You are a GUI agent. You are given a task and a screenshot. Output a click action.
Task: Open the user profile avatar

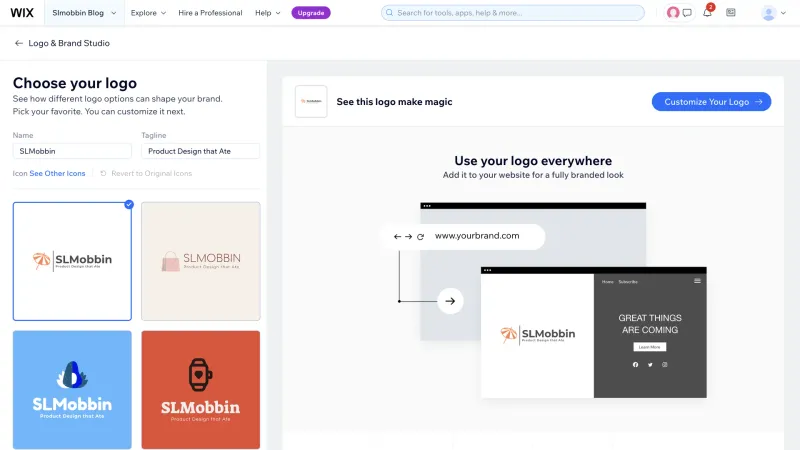(768, 13)
